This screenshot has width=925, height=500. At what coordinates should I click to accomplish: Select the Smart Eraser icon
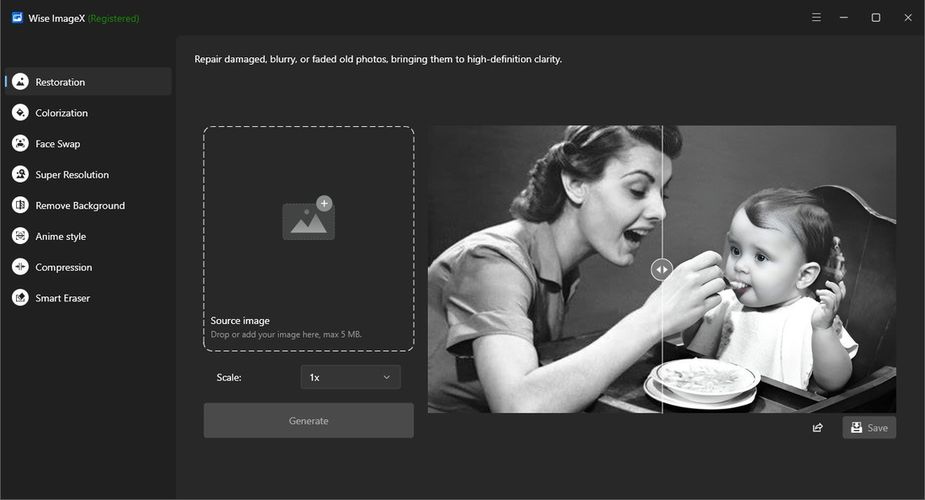pyautogui.click(x=20, y=297)
